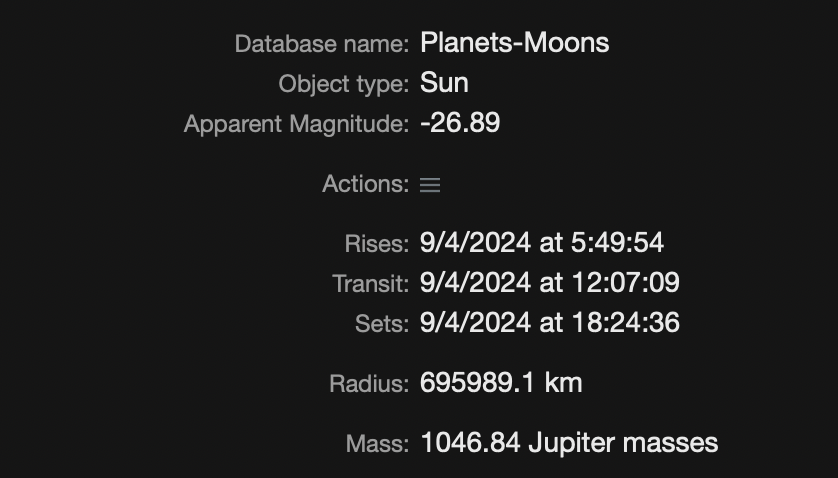Open the Actions hamburger menu

point(430,185)
